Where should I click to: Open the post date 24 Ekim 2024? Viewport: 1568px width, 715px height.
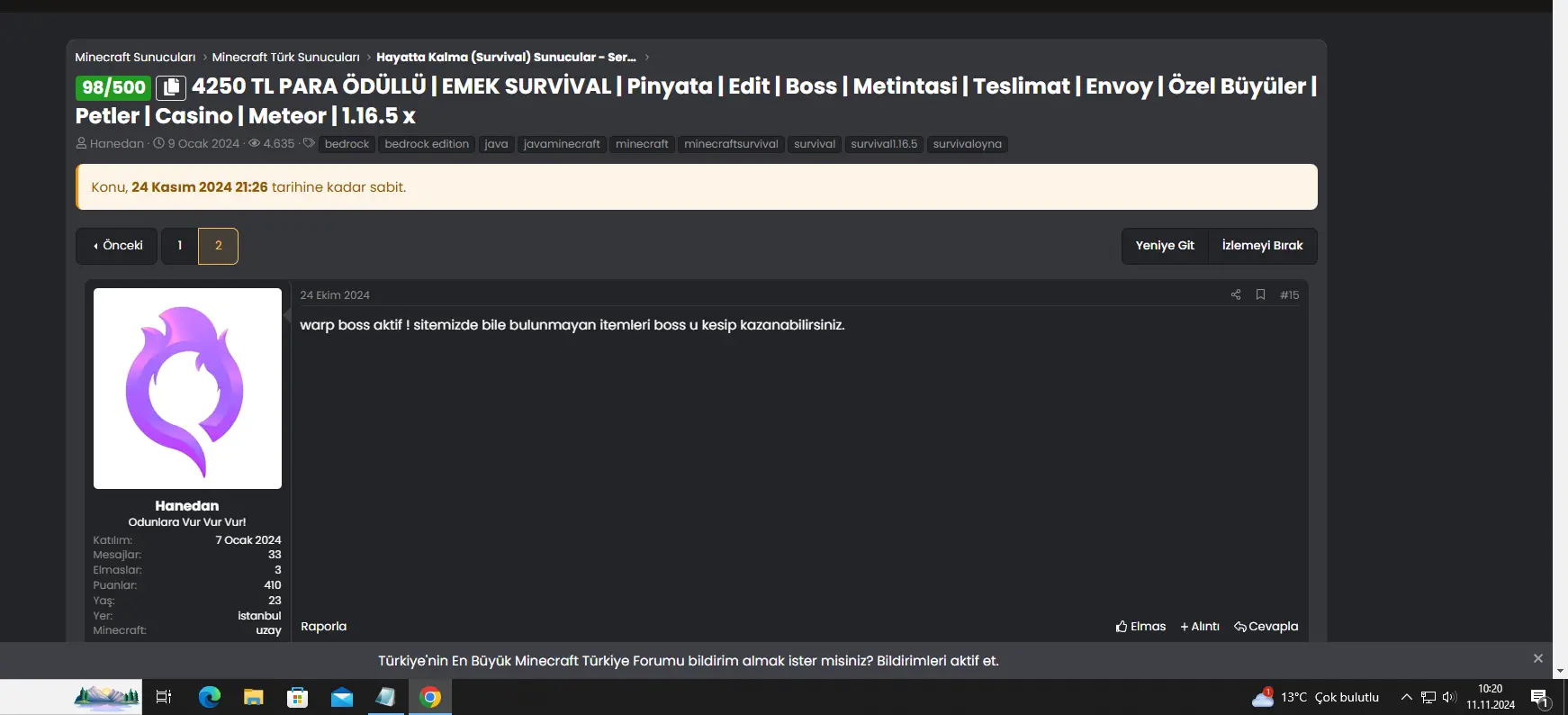pyautogui.click(x=335, y=295)
